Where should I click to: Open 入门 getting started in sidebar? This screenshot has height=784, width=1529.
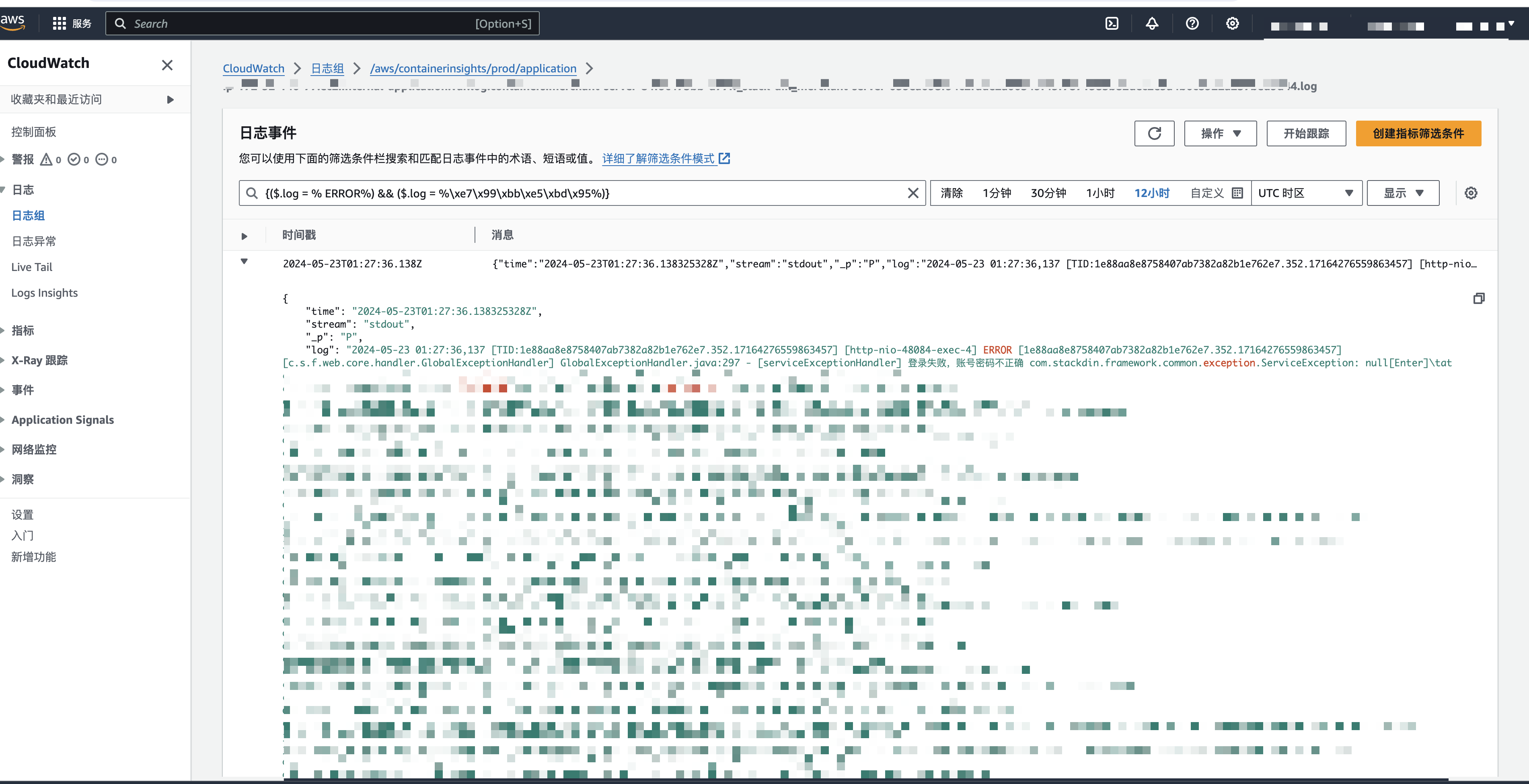pos(23,535)
